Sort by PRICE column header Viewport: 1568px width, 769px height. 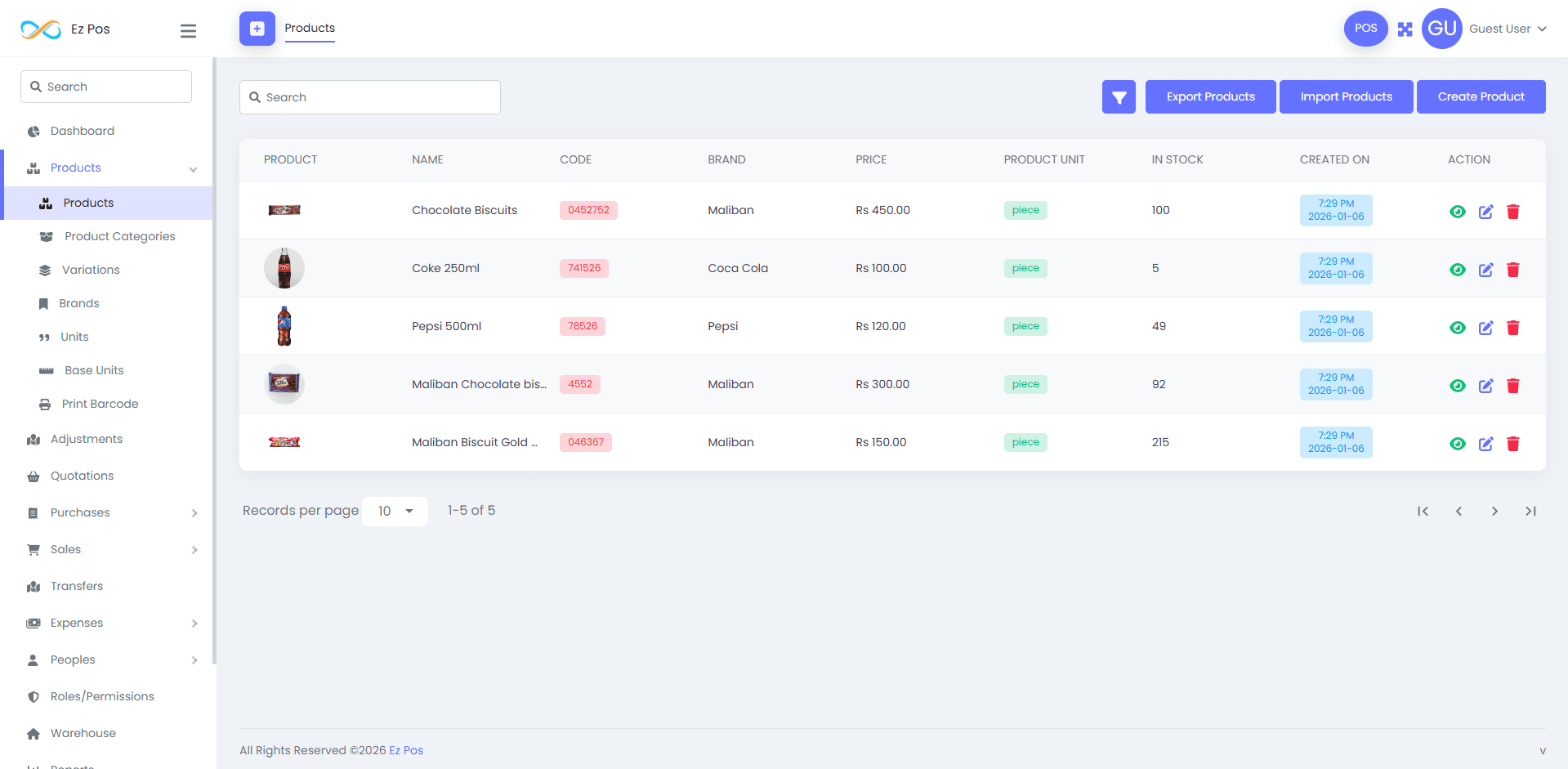(x=871, y=159)
